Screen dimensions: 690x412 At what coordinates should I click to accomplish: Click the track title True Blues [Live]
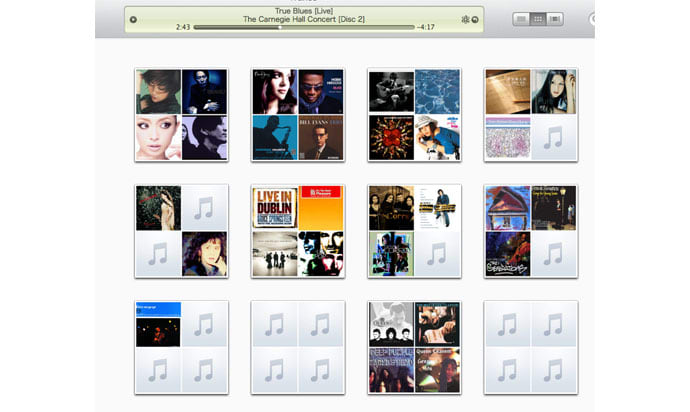pyautogui.click(x=304, y=11)
